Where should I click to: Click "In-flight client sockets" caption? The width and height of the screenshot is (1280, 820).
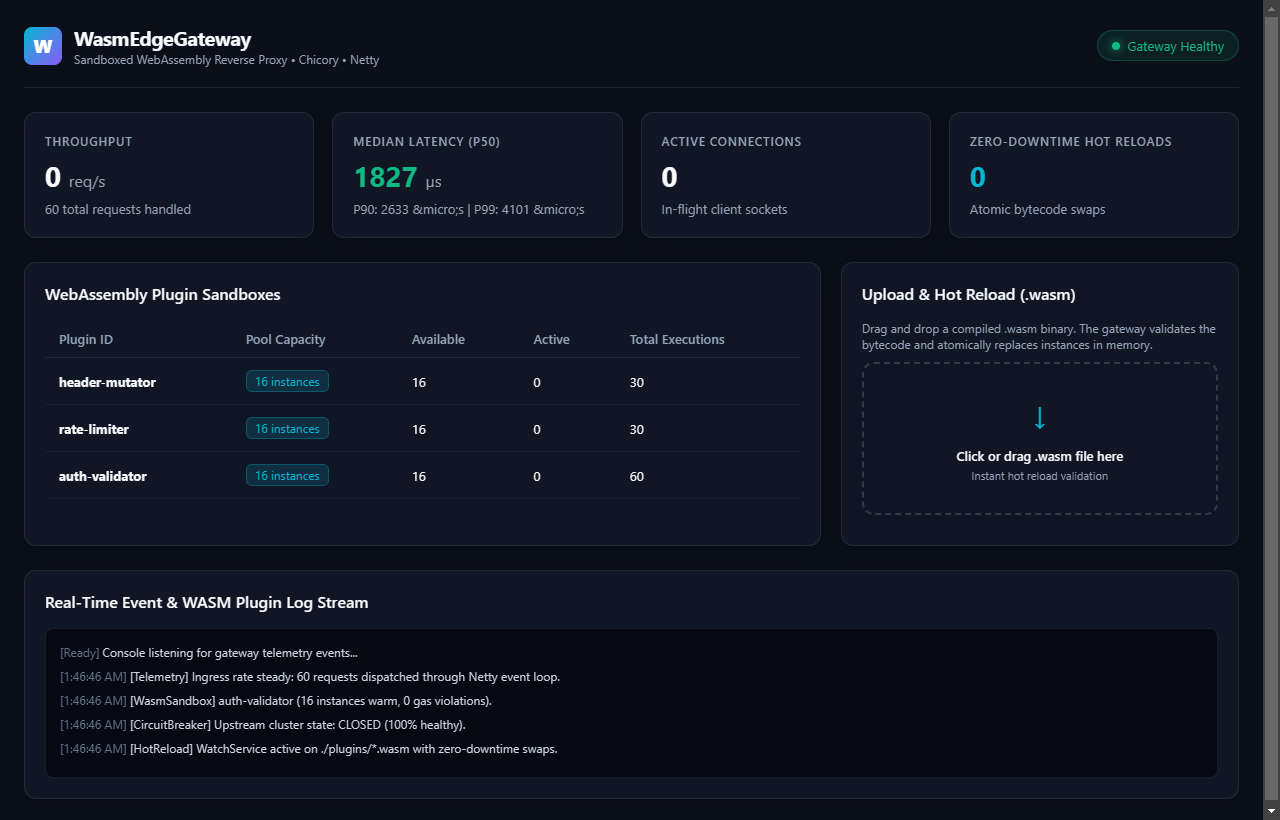point(724,210)
